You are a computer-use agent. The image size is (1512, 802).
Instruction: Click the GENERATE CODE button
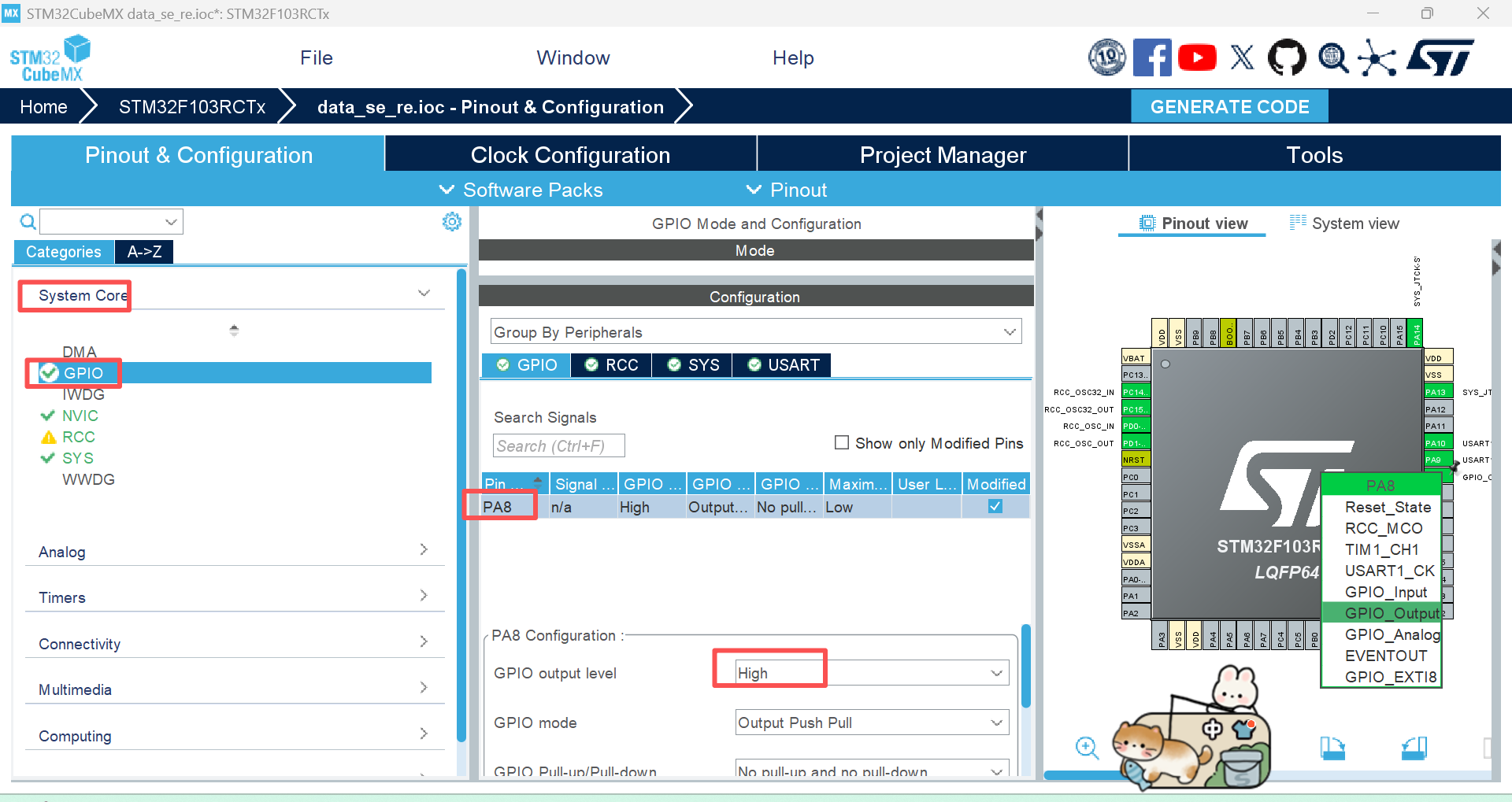click(1229, 106)
